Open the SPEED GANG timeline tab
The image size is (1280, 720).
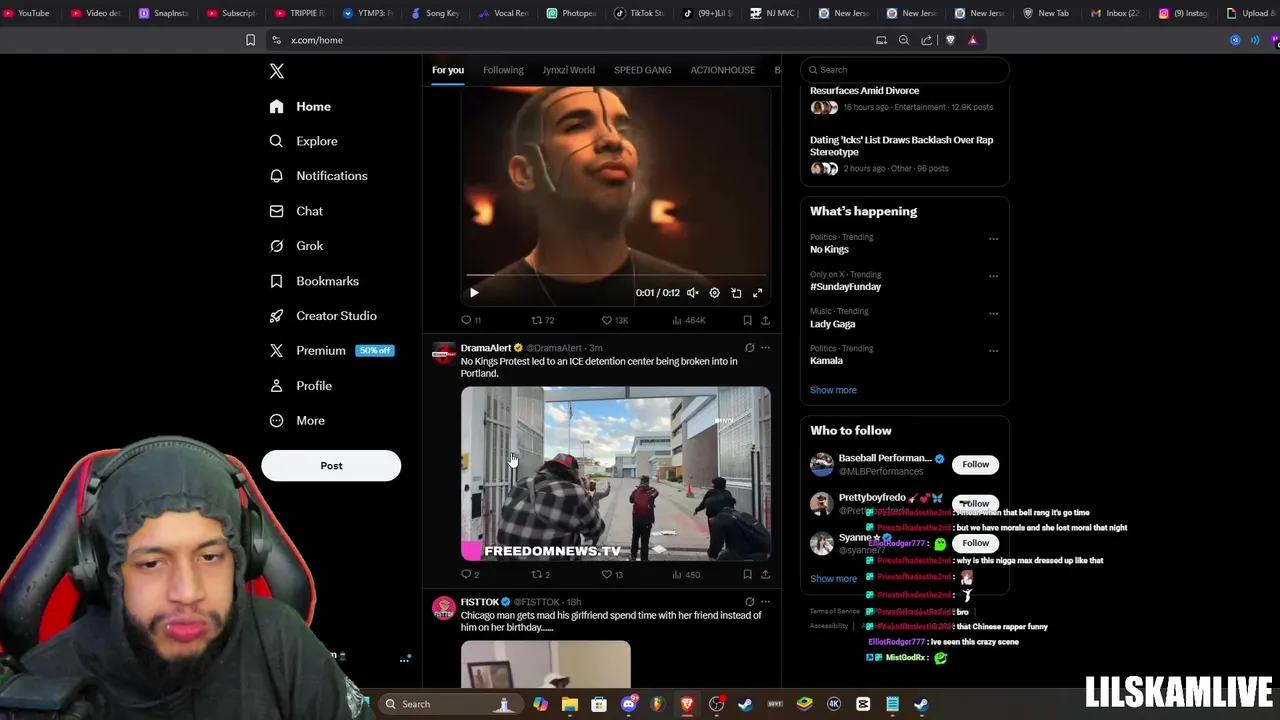(x=642, y=70)
